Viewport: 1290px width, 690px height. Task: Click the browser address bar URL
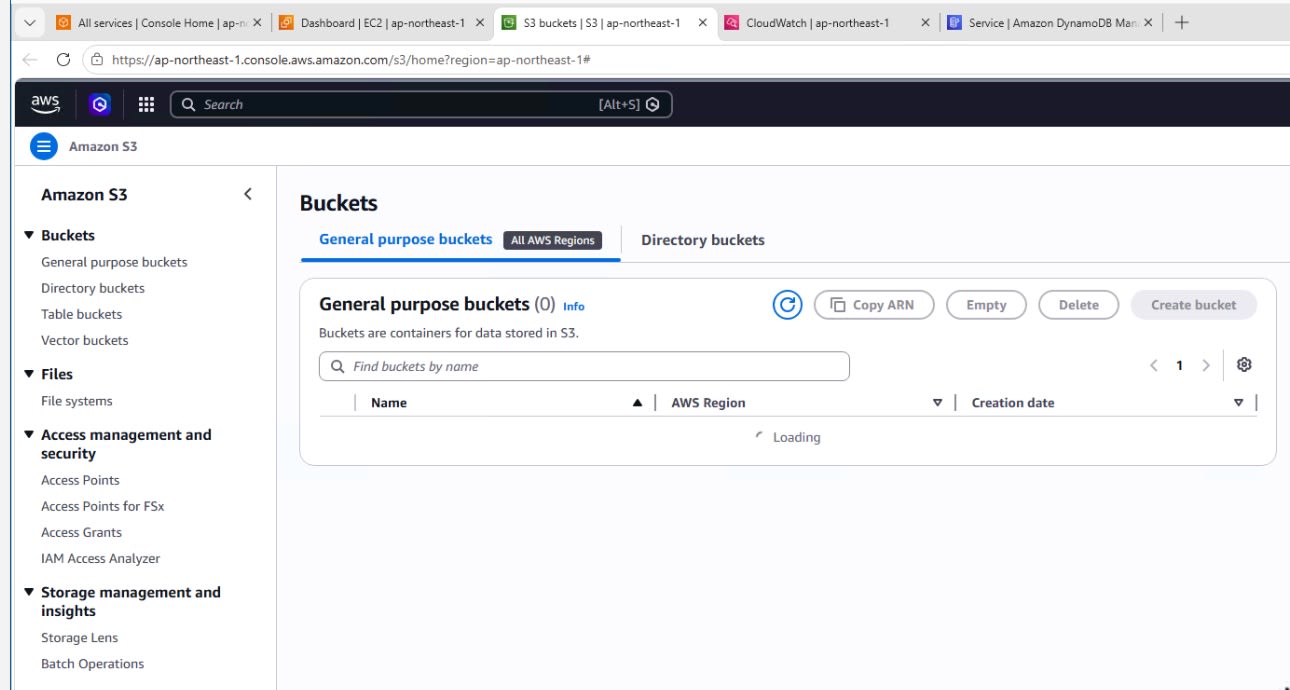[x=351, y=60]
